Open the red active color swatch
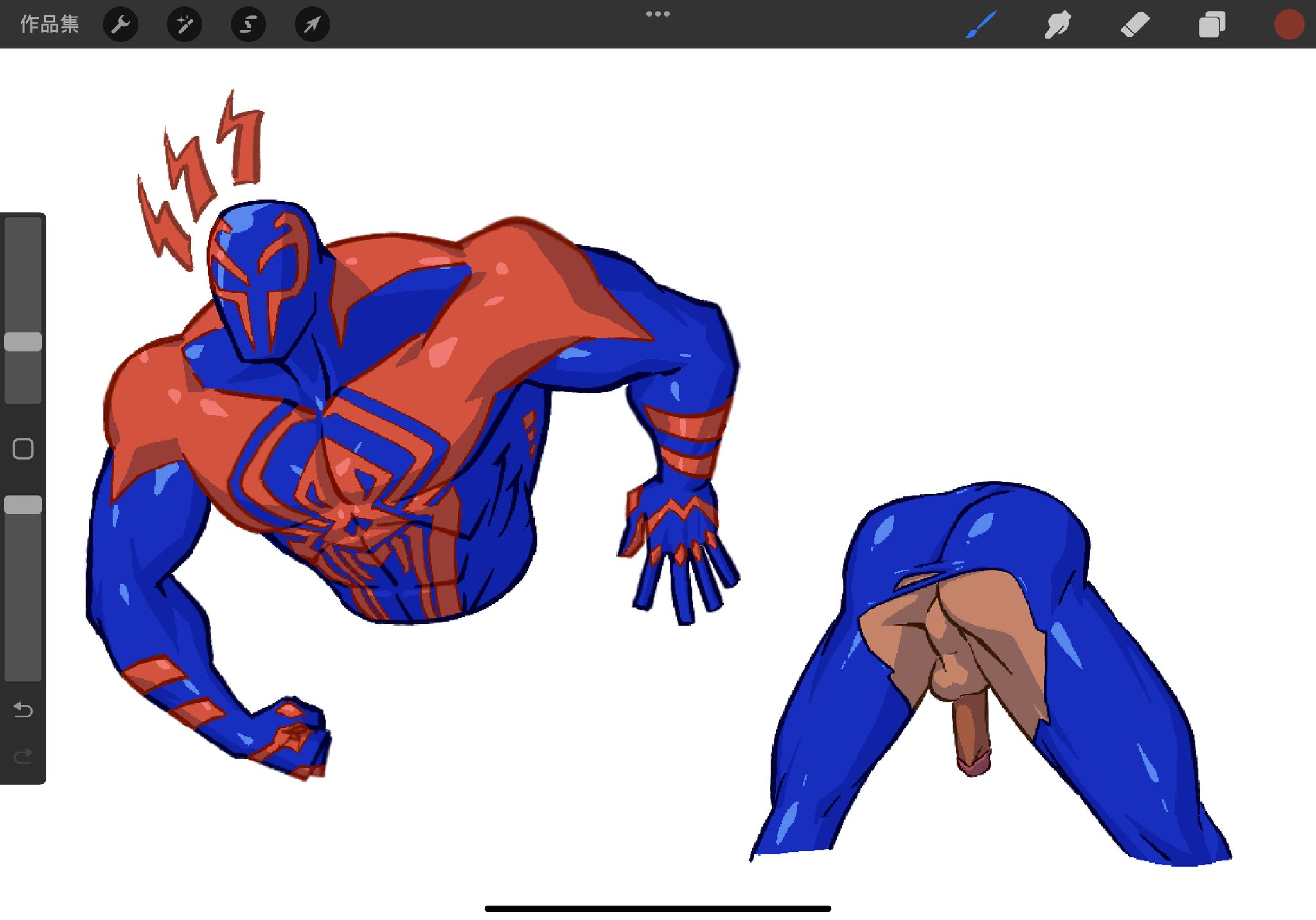Image resolution: width=1316 pixels, height=920 pixels. click(1288, 24)
